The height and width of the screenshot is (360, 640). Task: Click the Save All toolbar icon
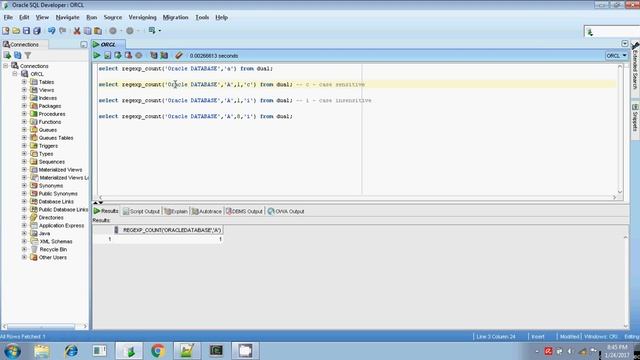[x=37, y=31]
